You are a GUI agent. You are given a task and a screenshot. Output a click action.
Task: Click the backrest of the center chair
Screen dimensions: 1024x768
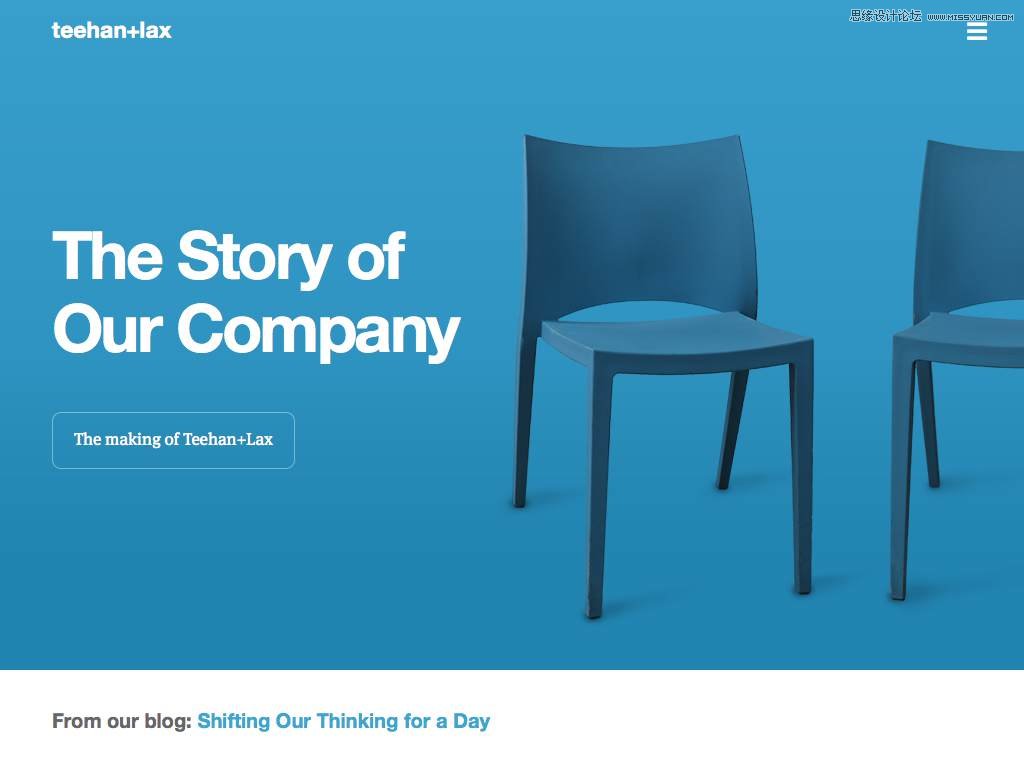tap(640, 222)
